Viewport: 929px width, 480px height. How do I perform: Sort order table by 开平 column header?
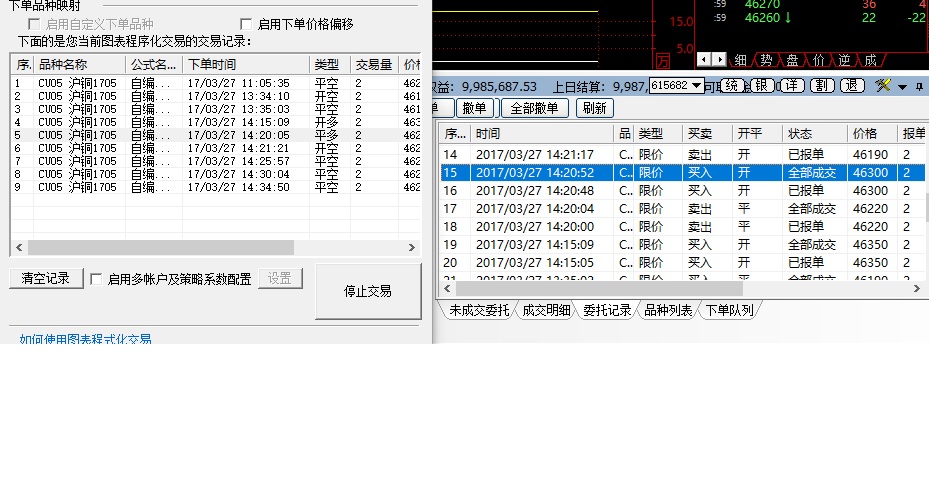click(x=757, y=134)
